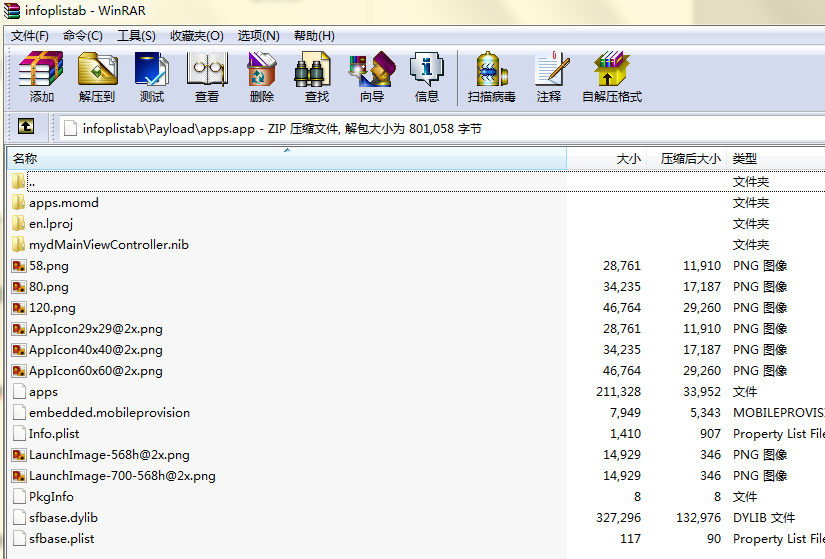Select the AppIcon40x40@2x.png file name
The height and width of the screenshot is (559, 825).
point(96,350)
